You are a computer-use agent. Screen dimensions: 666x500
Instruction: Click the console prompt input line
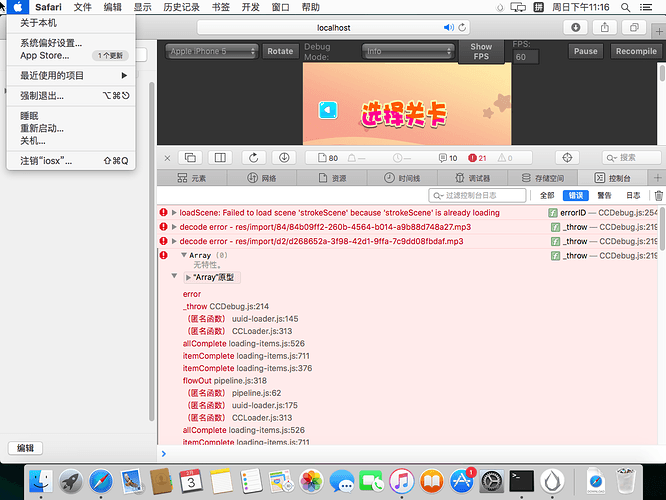(x=411, y=454)
